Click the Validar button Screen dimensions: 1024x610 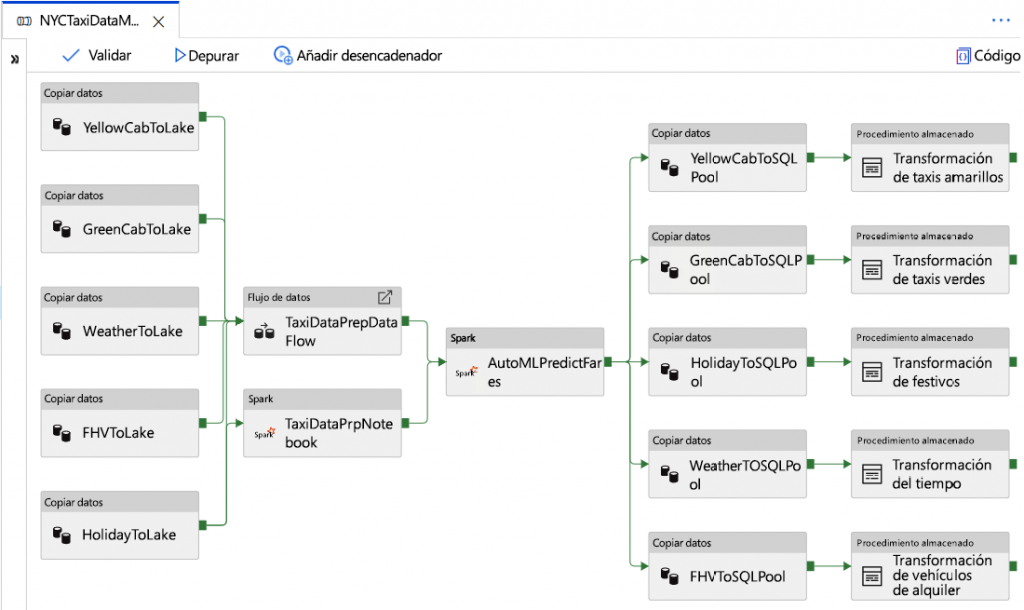(96, 56)
